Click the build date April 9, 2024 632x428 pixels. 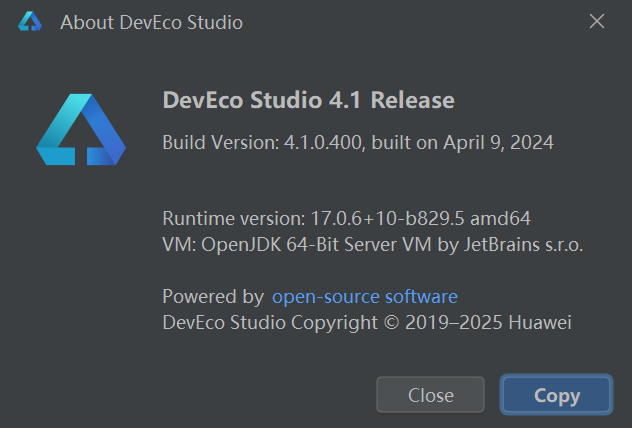pos(499,142)
